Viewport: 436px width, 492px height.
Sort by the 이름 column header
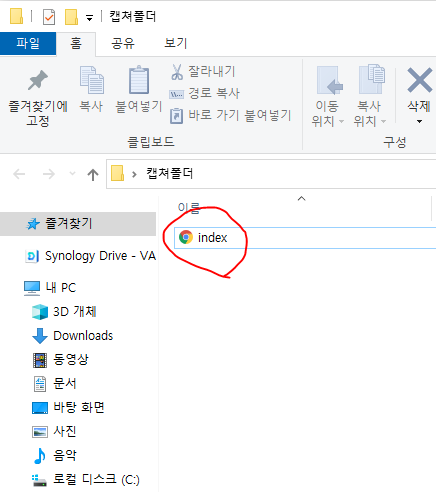point(189,207)
